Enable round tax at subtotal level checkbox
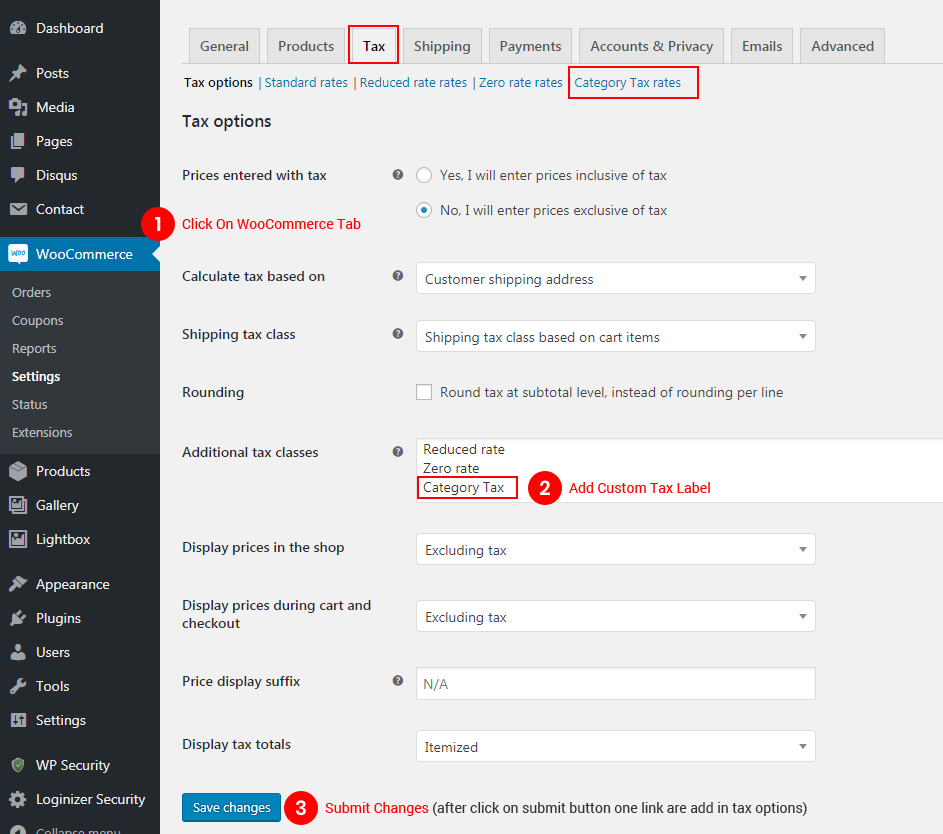 [x=424, y=392]
